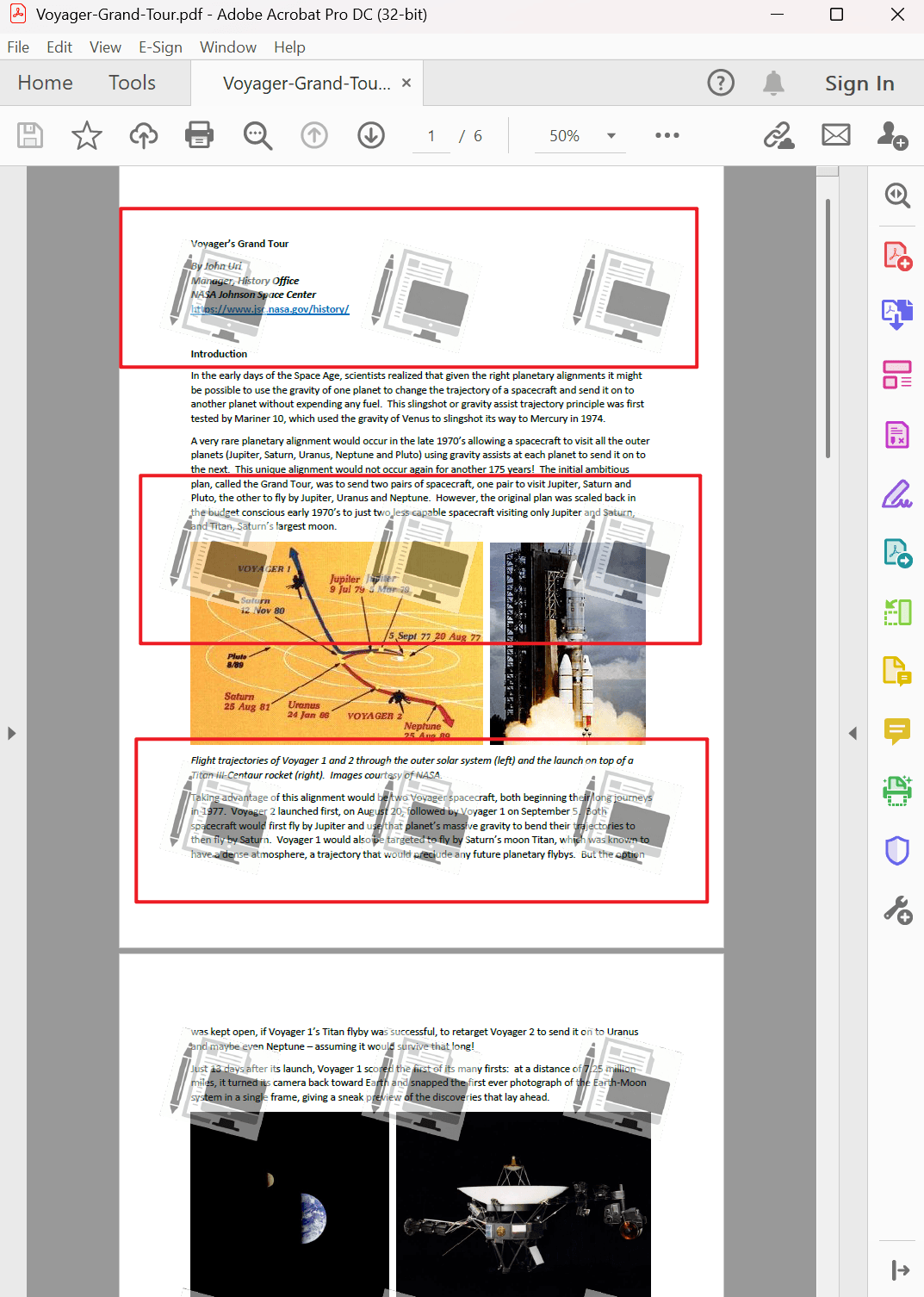Open the Search tools magnifier in the tools pane
The width and height of the screenshot is (924, 1297).
897,195
